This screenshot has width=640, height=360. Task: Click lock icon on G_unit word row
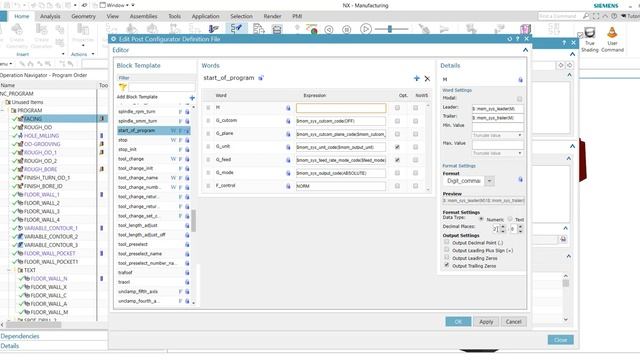click(x=288, y=147)
